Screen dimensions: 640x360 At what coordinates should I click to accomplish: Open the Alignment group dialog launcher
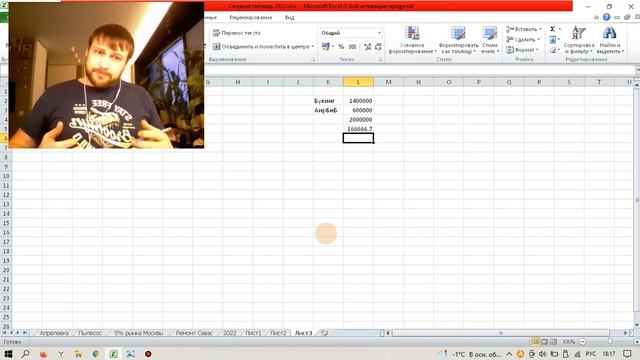click(x=313, y=60)
